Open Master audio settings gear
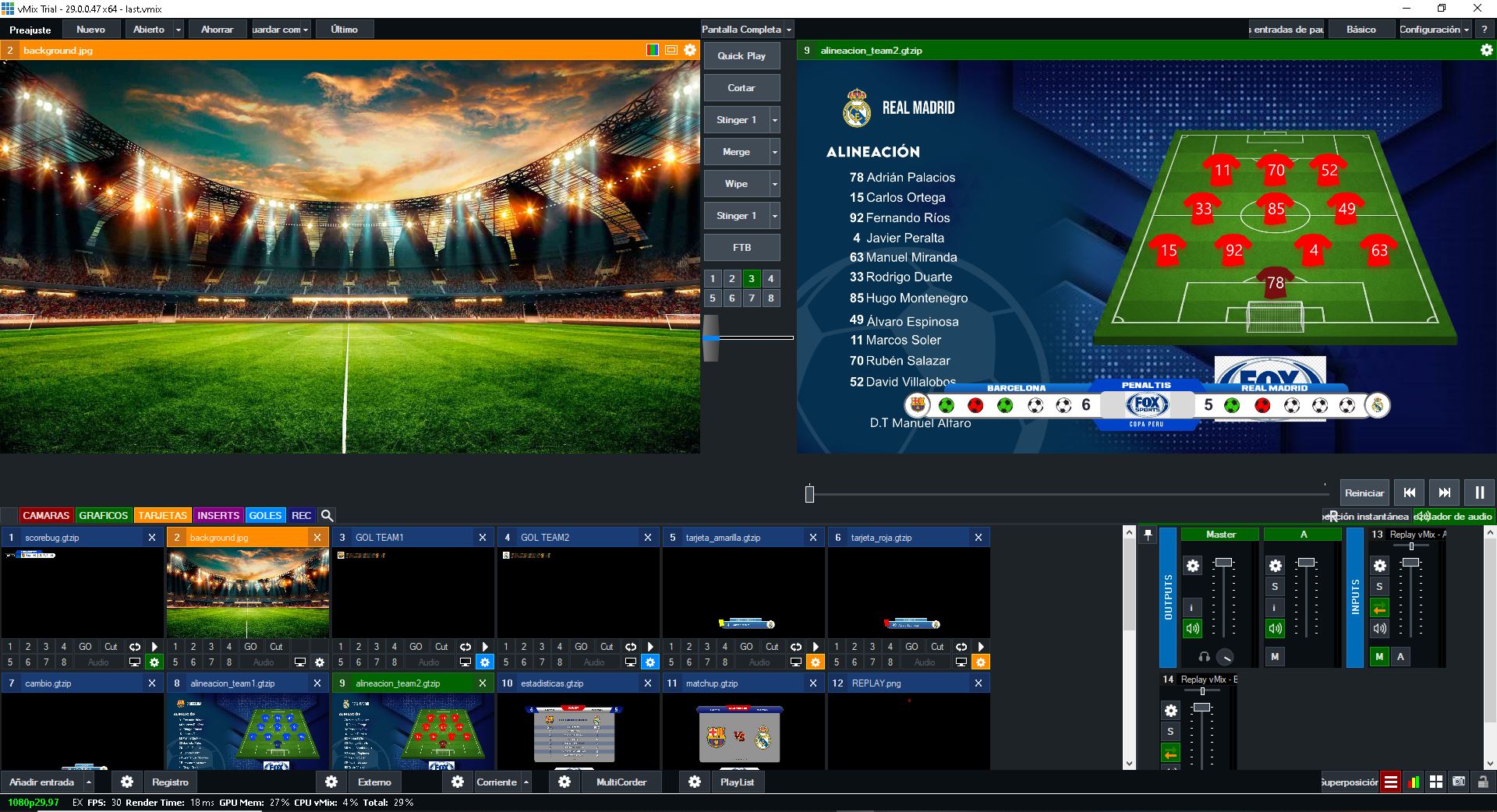1497x812 pixels. click(1193, 566)
